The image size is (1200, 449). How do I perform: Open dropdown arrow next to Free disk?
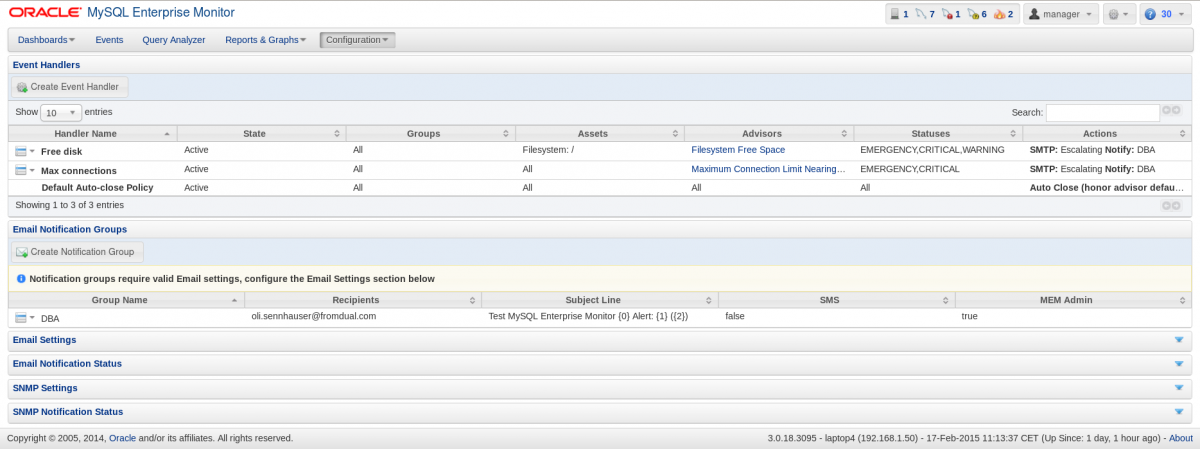[32, 151]
